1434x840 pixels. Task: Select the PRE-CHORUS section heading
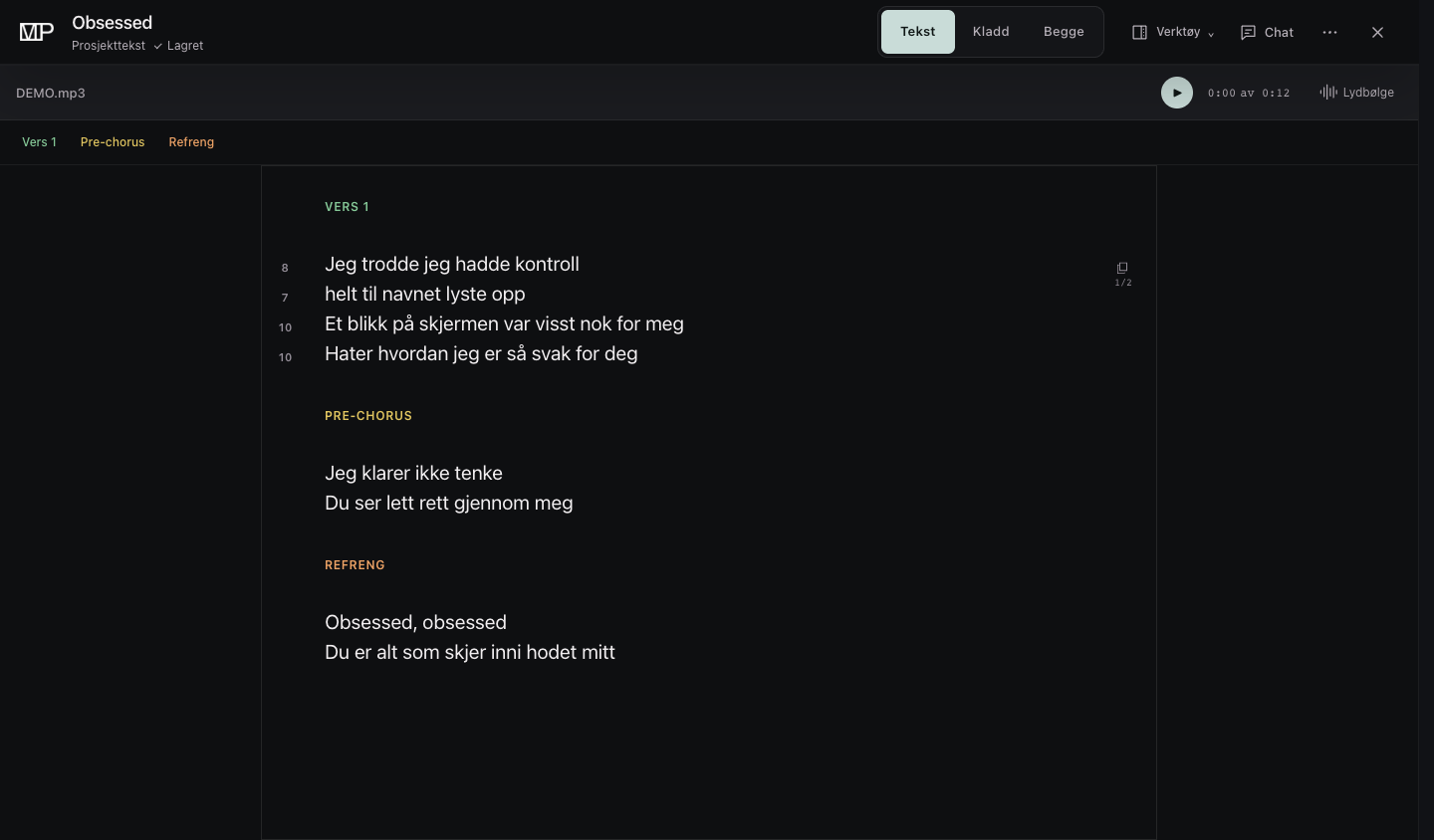(368, 416)
